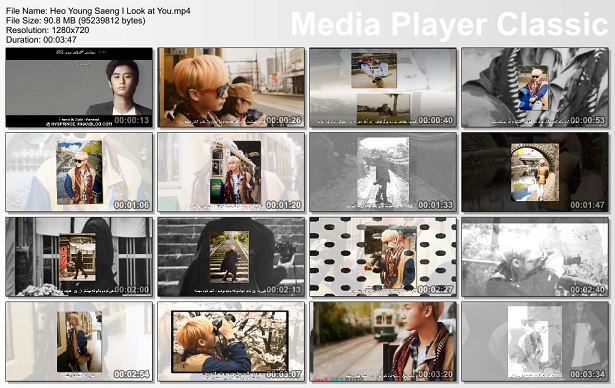
Task: Click the stone arch frame at 00:01:47
Action: pos(535,172)
